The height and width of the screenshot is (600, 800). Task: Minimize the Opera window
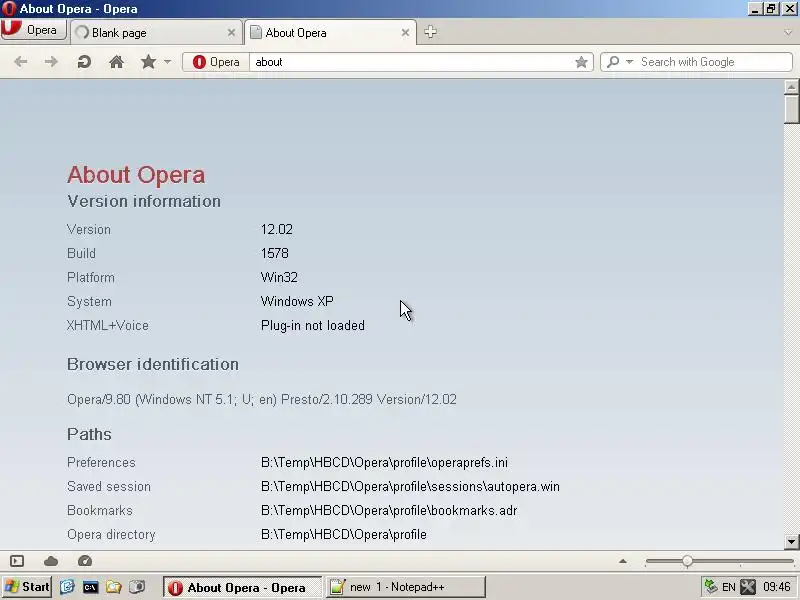[x=755, y=9]
